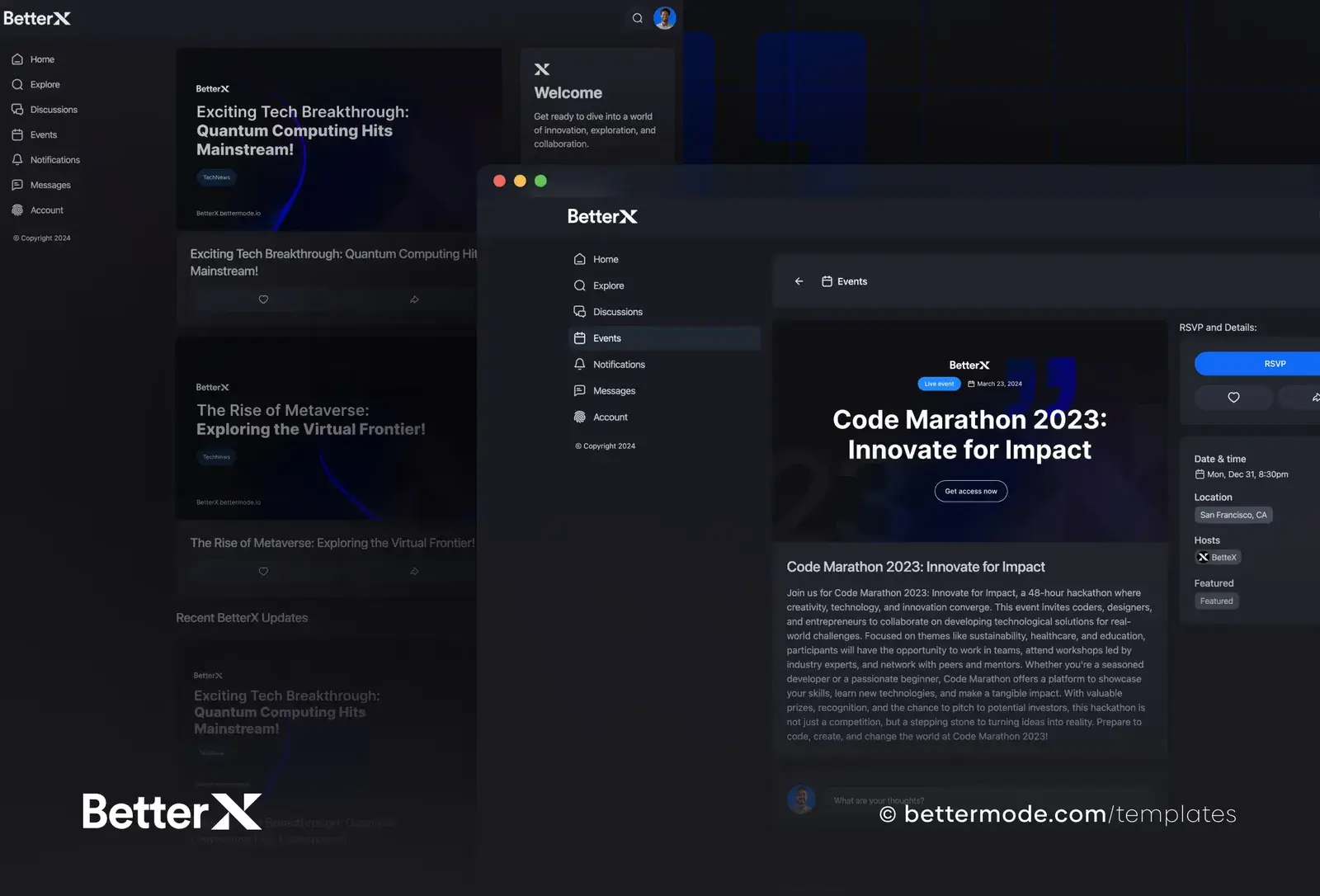Select the San Francisco, CA location tag

click(1233, 515)
